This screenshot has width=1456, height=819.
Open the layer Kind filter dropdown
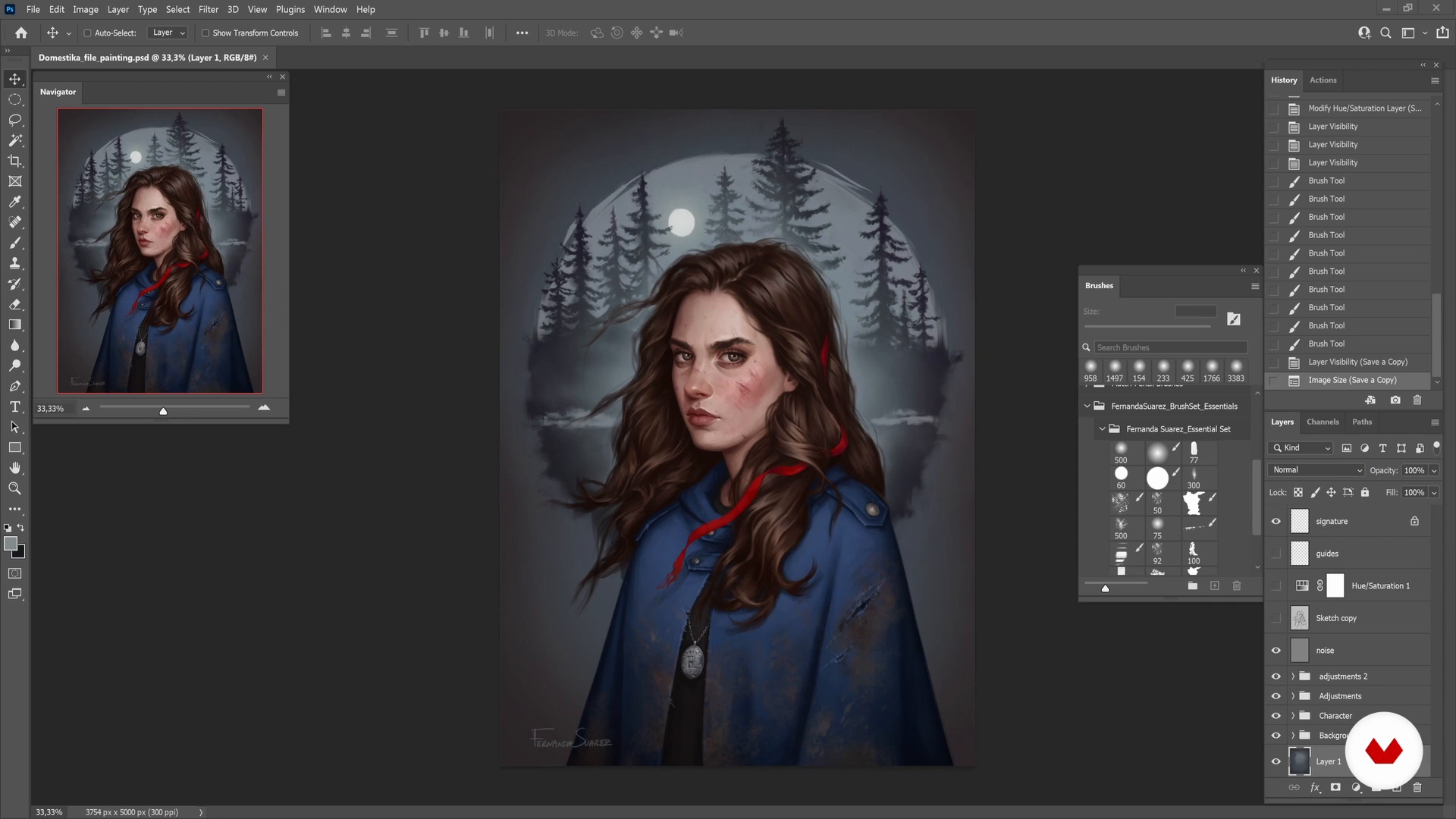tap(1301, 448)
